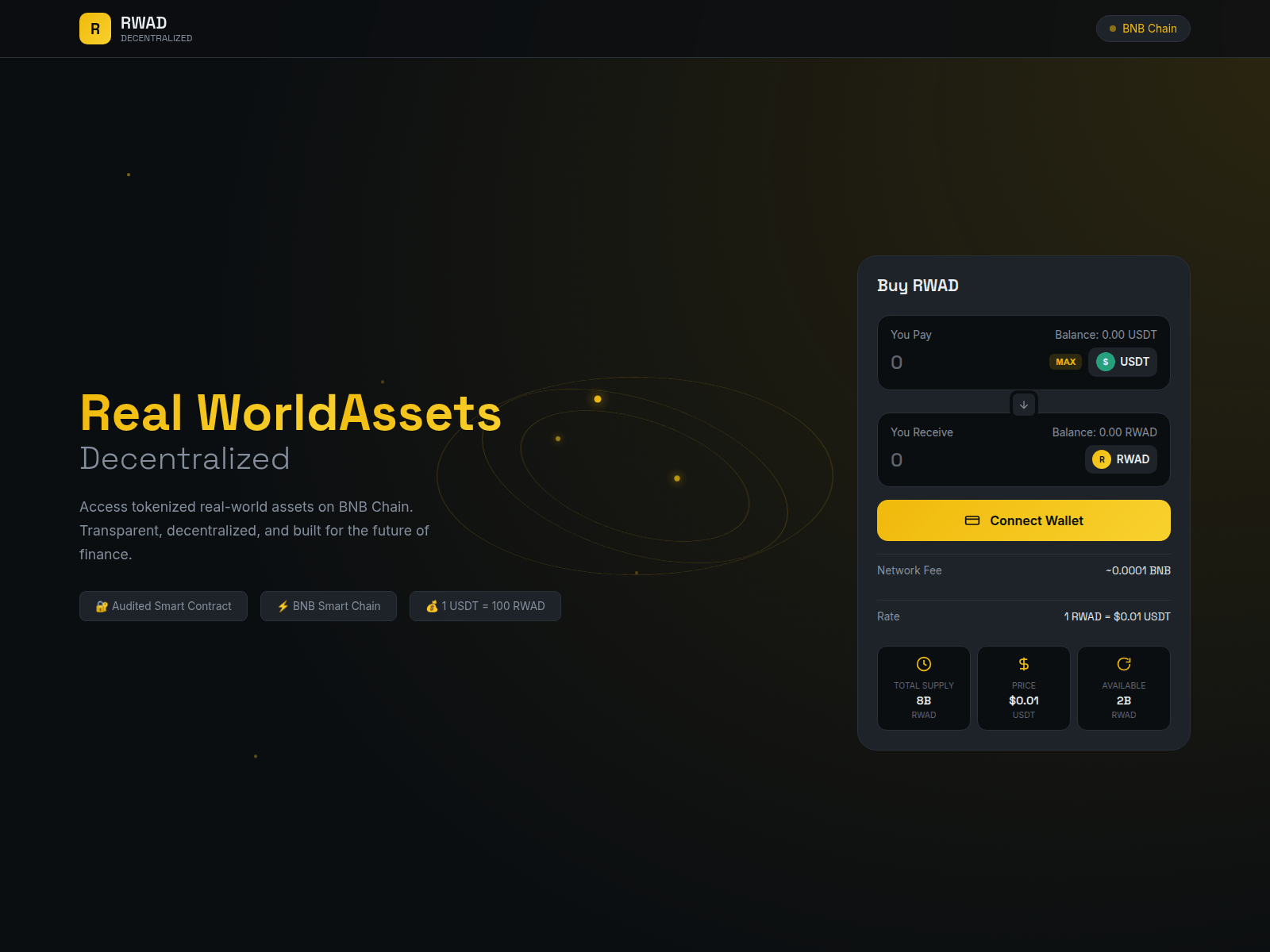Click the Real WorldAssets headline

tap(291, 413)
